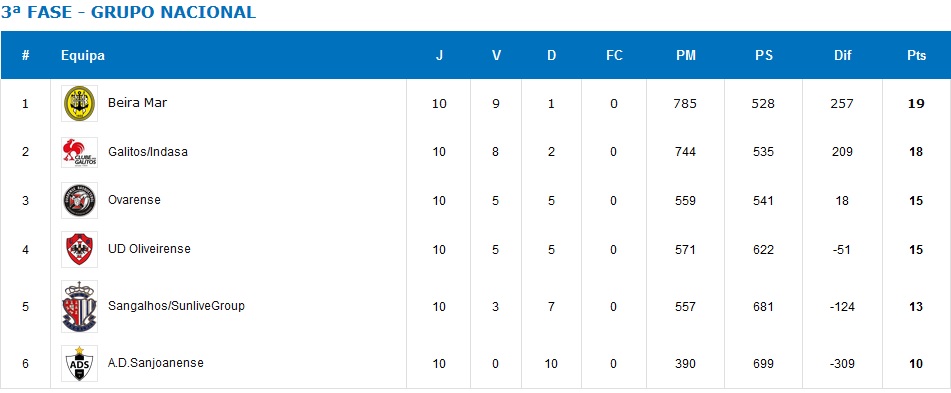Screen dimensions: 951x393
Task: Select the PS column header
Action: point(764,55)
